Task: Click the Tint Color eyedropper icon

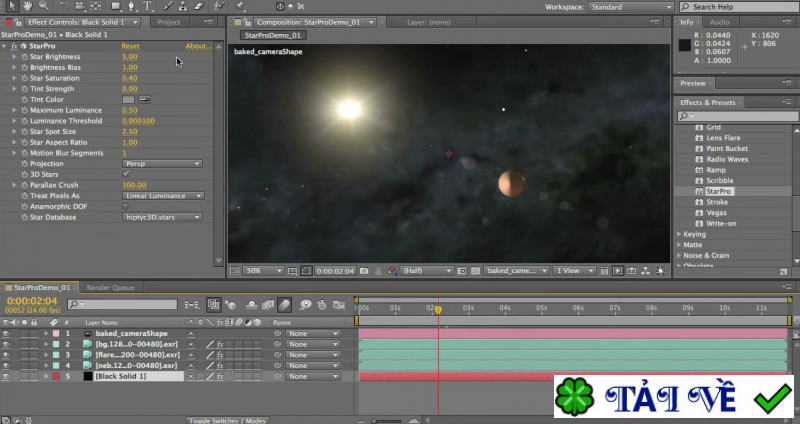Action: click(144, 99)
